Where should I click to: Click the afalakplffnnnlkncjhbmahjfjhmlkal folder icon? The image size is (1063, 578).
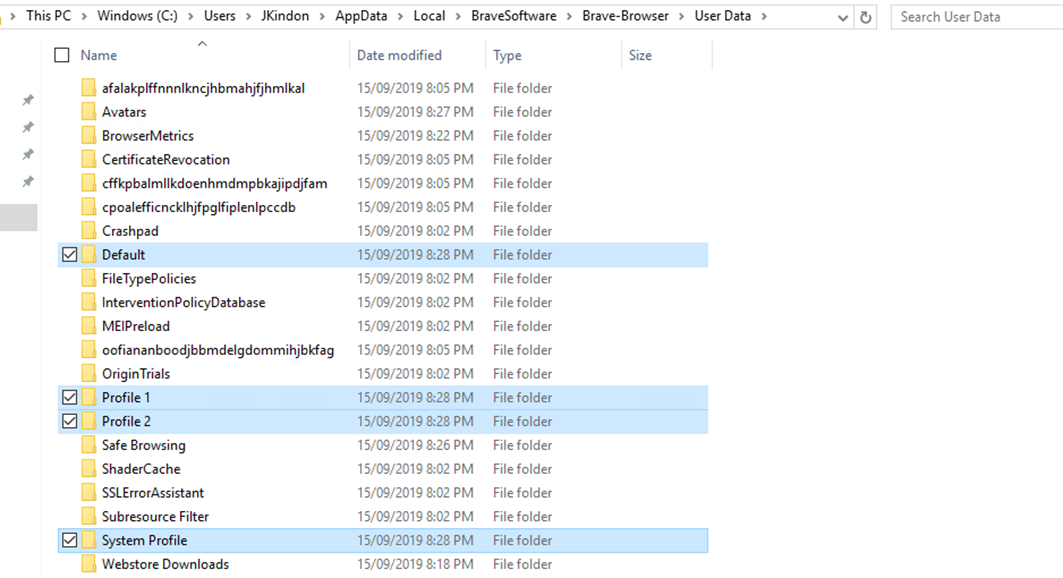[x=89, y=88]
